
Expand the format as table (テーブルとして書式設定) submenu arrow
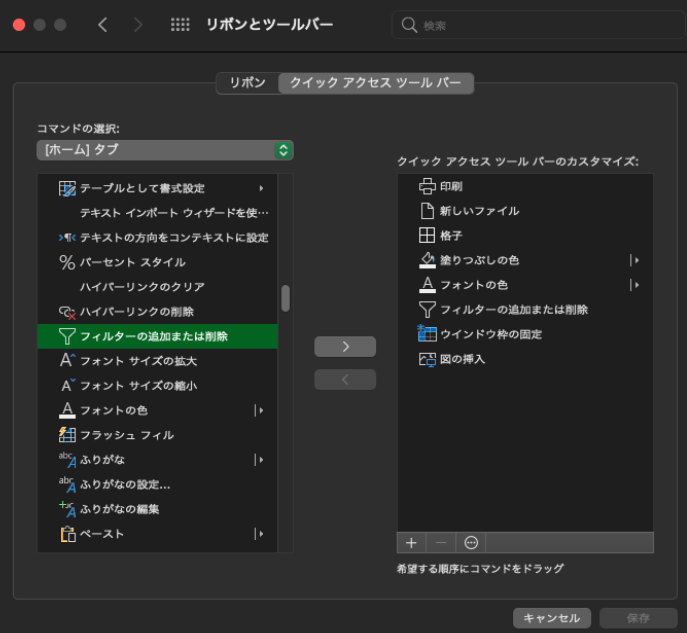coord(260,188)
